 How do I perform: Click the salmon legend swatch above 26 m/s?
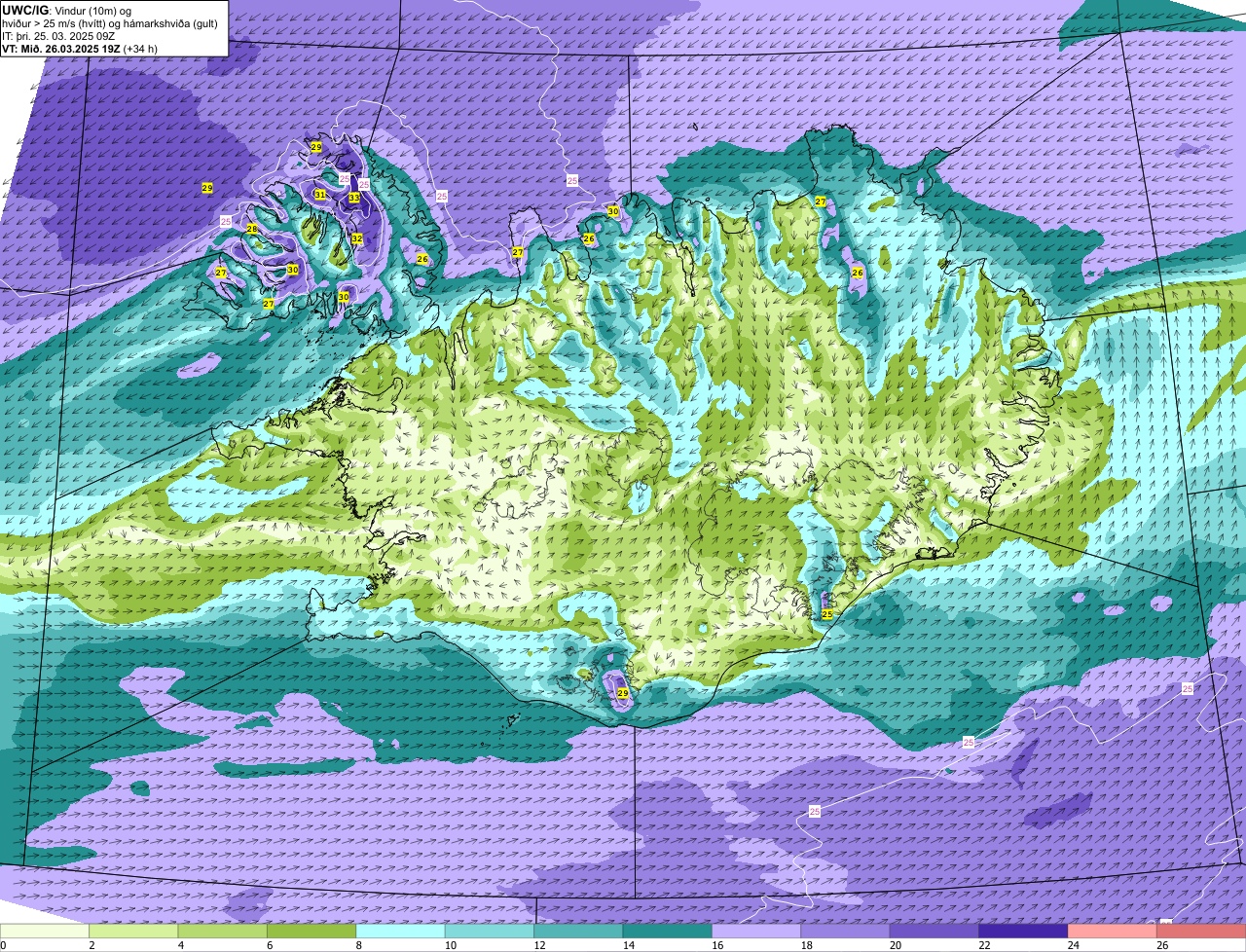pos(1202,931)
